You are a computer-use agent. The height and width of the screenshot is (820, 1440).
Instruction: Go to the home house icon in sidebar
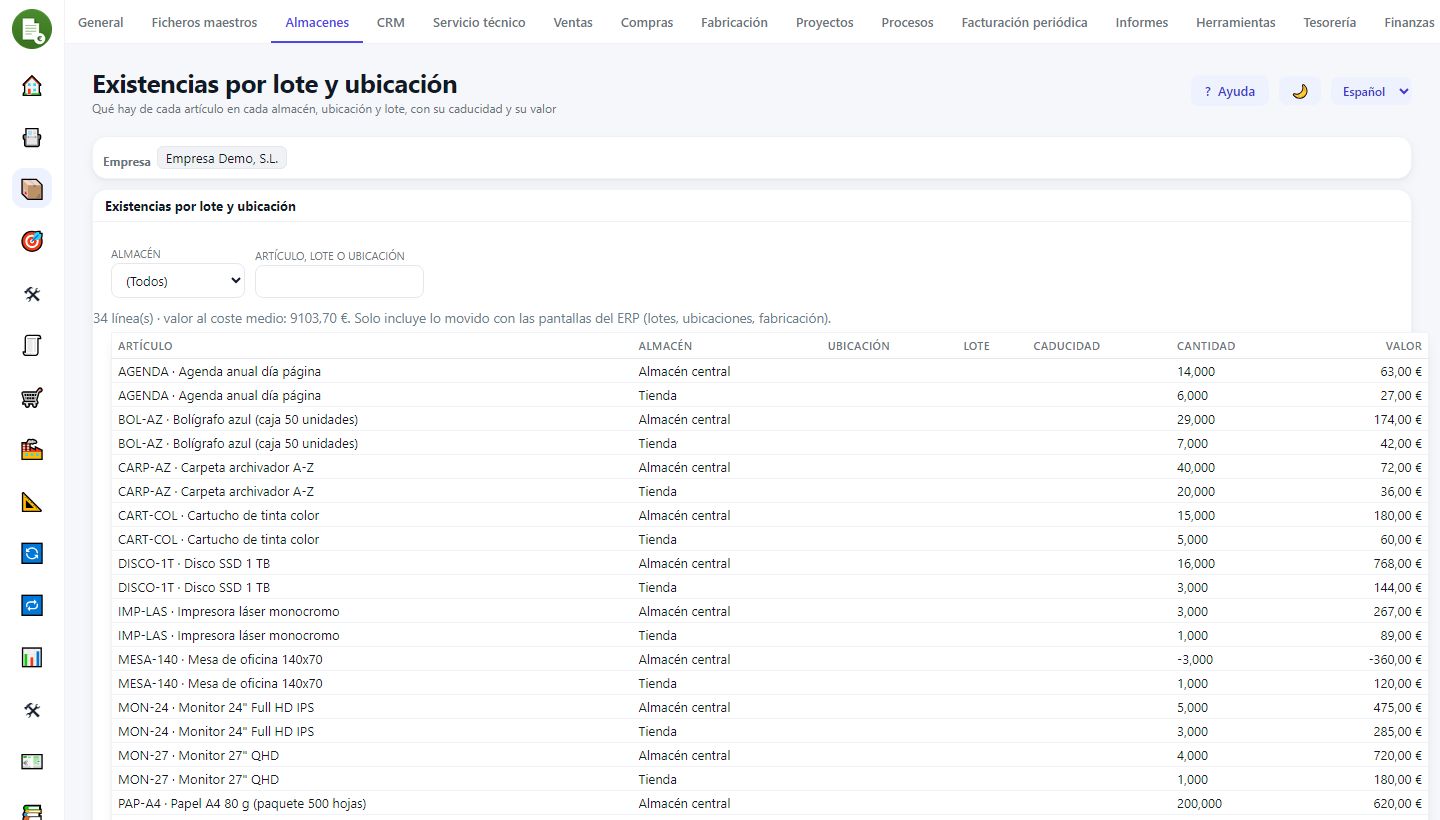[x=32, y=85]
